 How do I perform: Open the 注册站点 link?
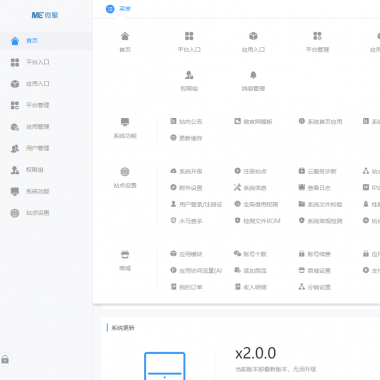pyautogui.click(x=250, y=171)
